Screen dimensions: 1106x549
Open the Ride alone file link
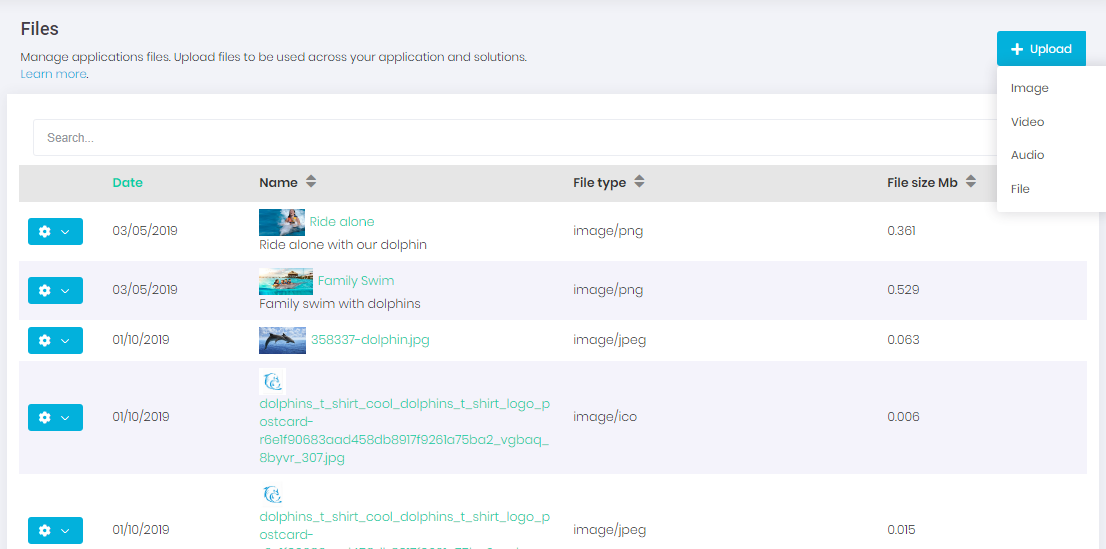(x=342, y=222)
